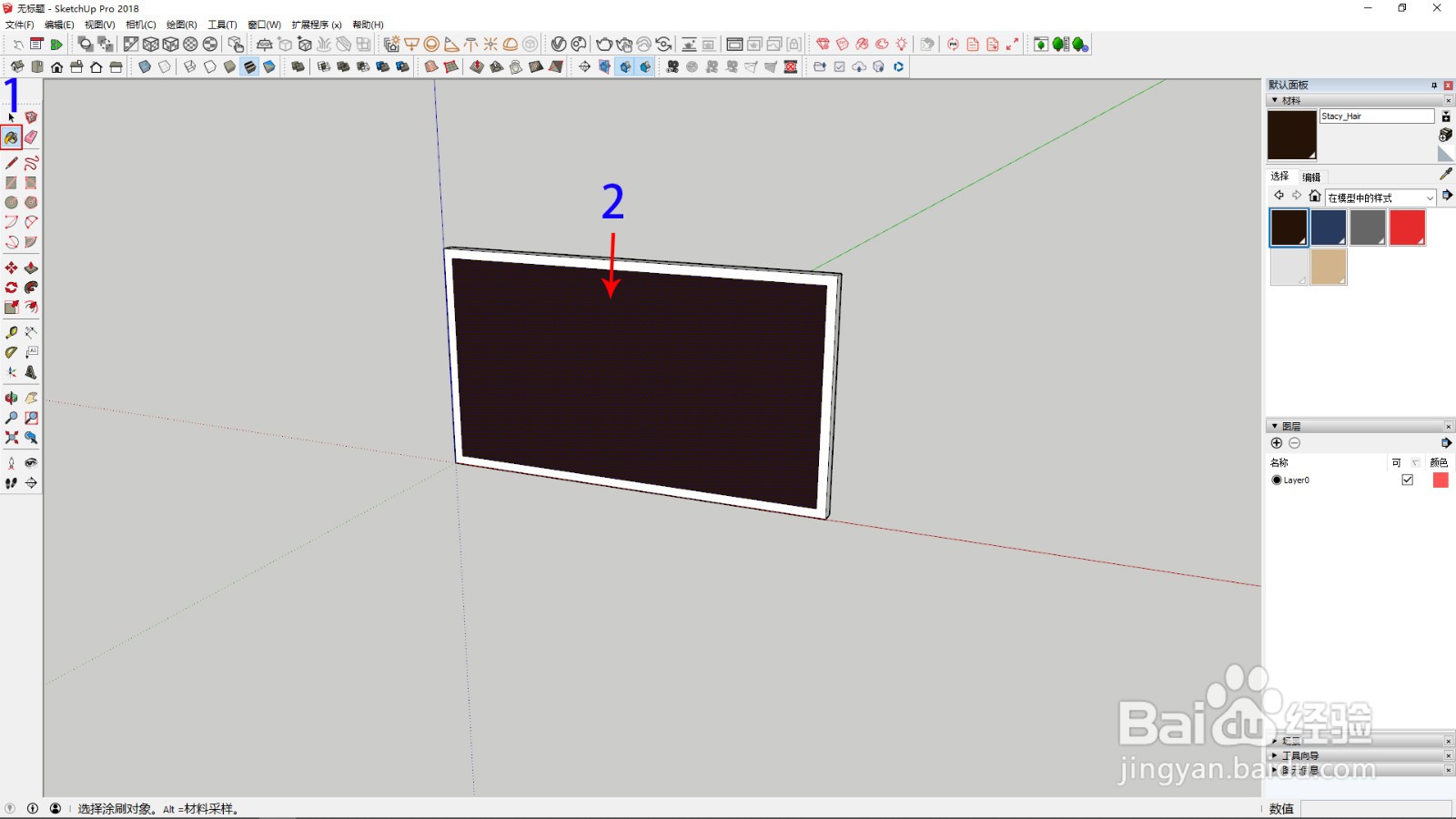1456x819 pixels.
Task: Select the Rotate tool
Action: pos(11,288)
